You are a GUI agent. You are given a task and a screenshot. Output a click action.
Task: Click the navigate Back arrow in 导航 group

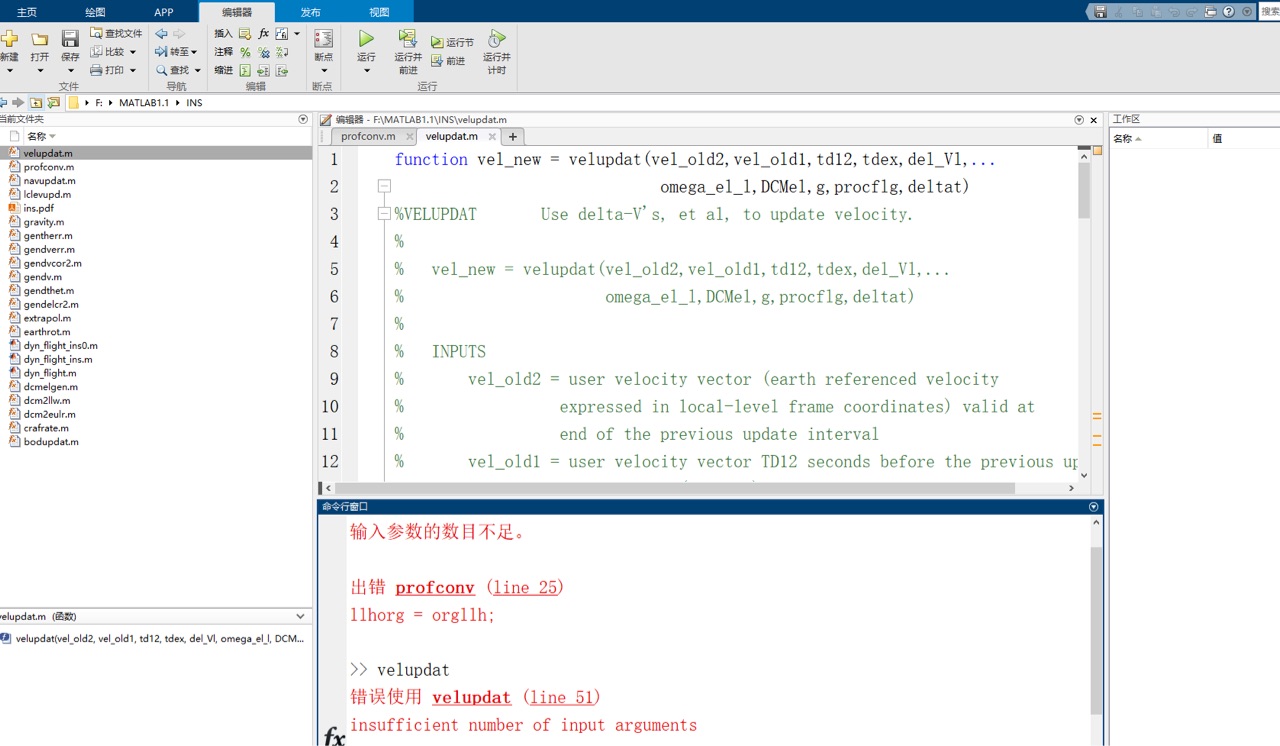point(161,33)
